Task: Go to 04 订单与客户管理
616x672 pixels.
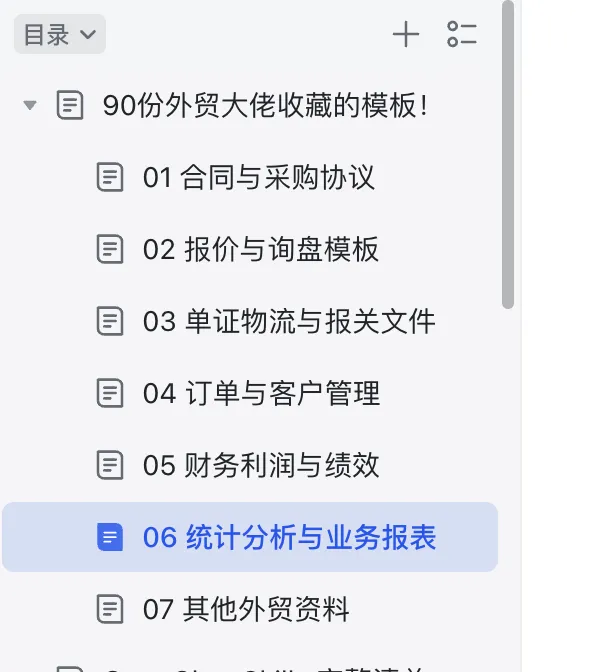Action: [261, 393]
